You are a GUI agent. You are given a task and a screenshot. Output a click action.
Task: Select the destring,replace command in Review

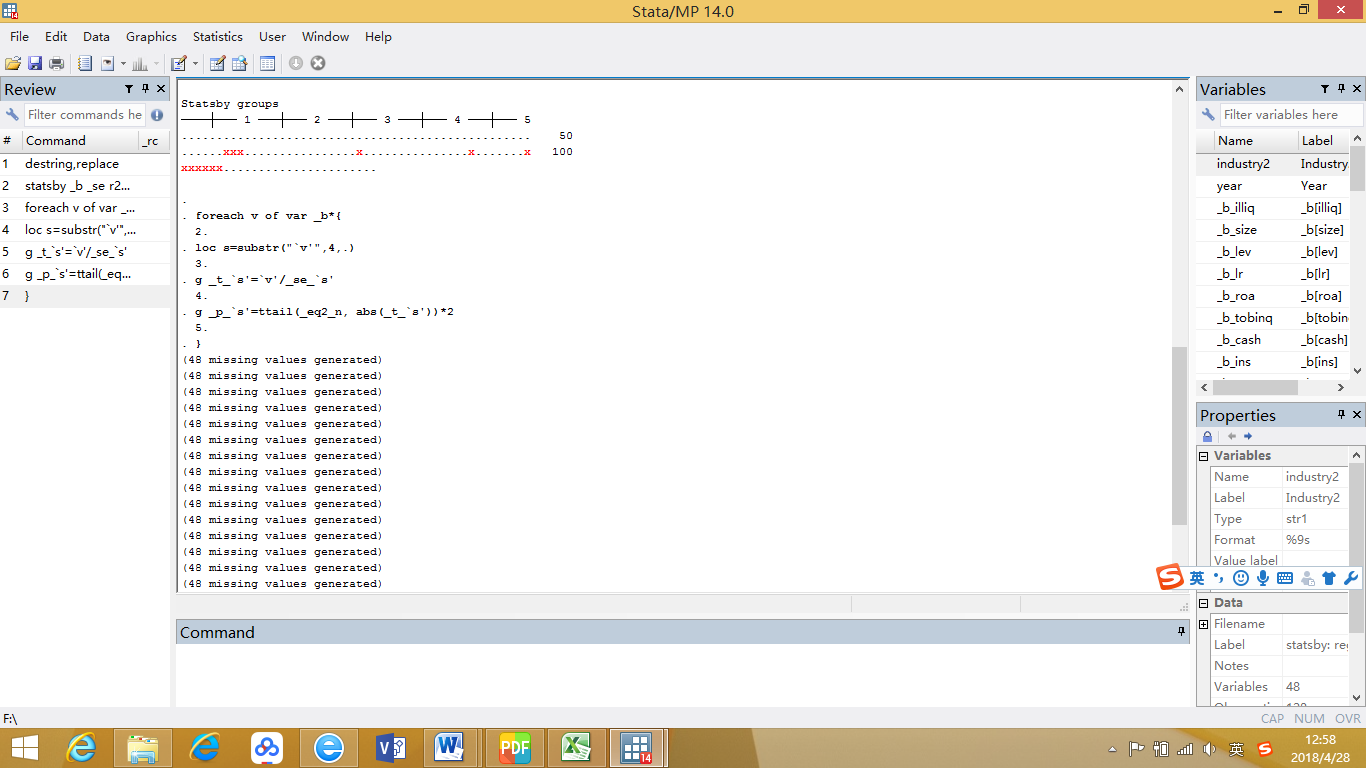point(72,164)
